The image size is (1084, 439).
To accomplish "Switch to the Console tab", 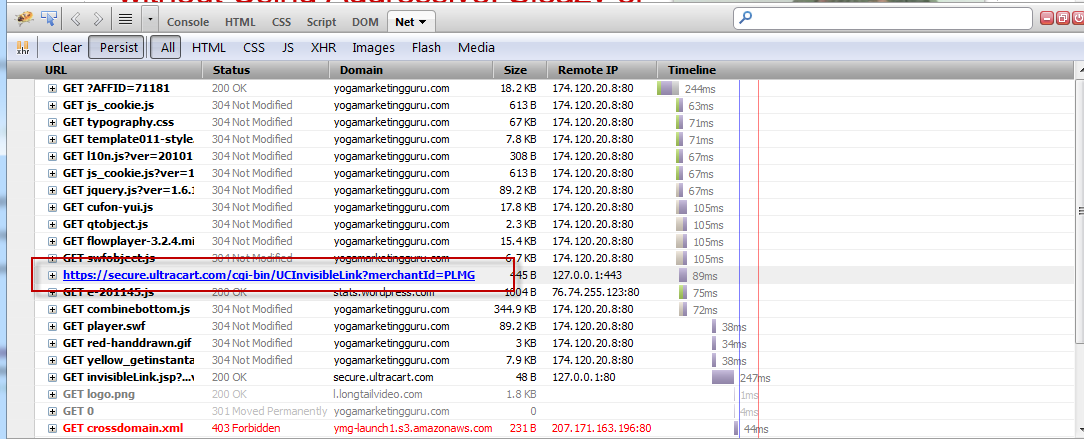I will 188,22.
